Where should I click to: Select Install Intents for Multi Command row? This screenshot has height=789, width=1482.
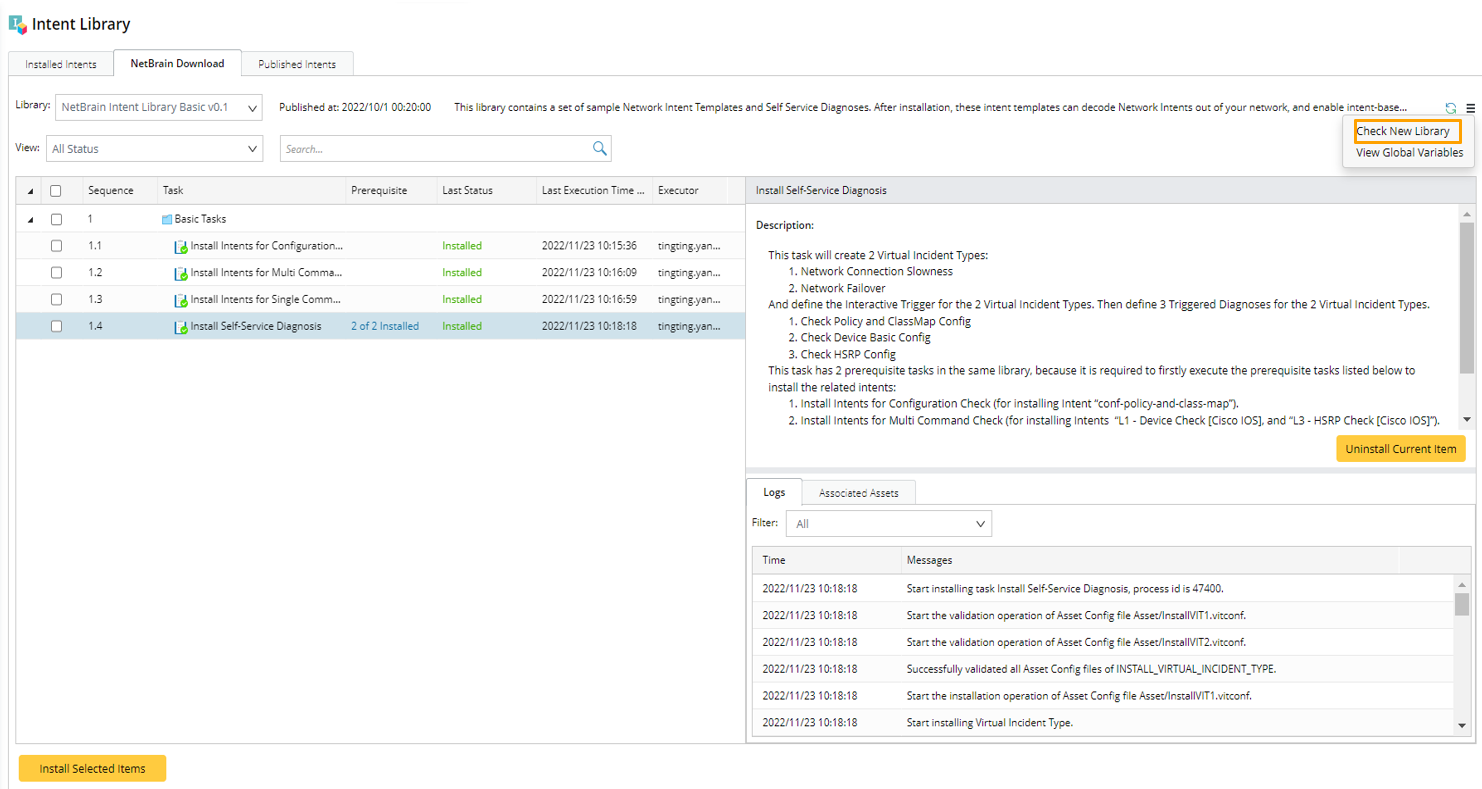(x=380, y=273)
